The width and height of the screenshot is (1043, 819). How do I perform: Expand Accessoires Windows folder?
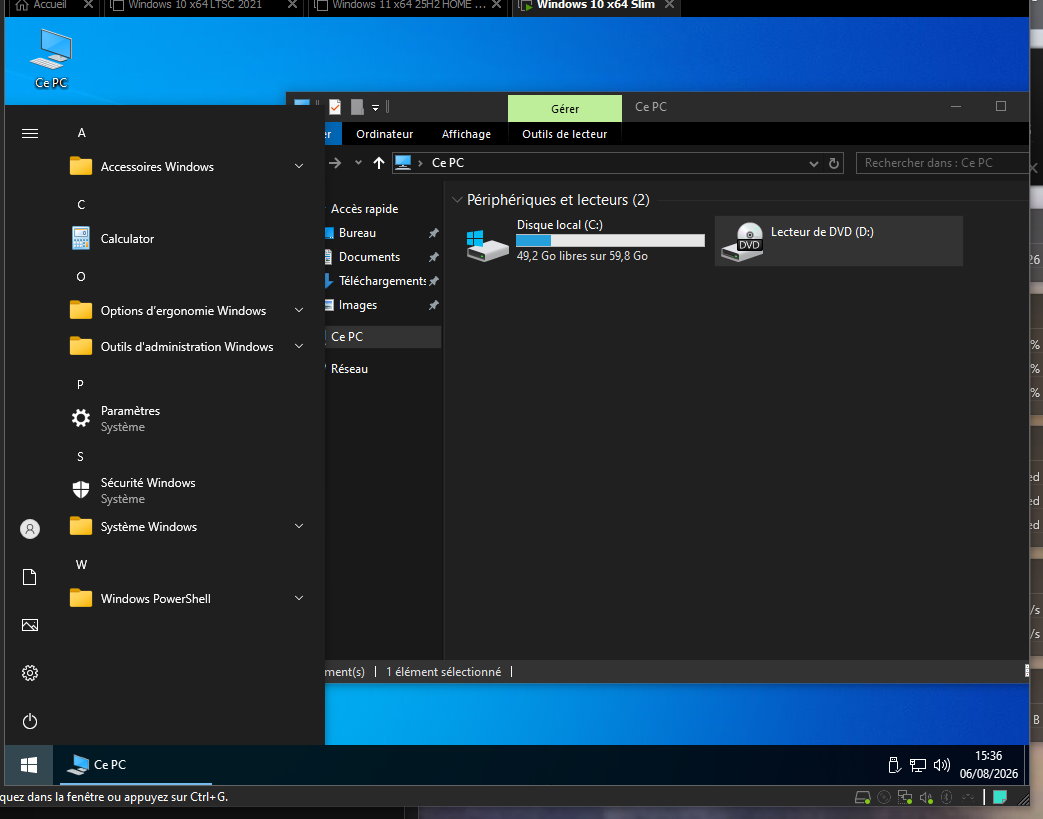[x=299, y=166]
